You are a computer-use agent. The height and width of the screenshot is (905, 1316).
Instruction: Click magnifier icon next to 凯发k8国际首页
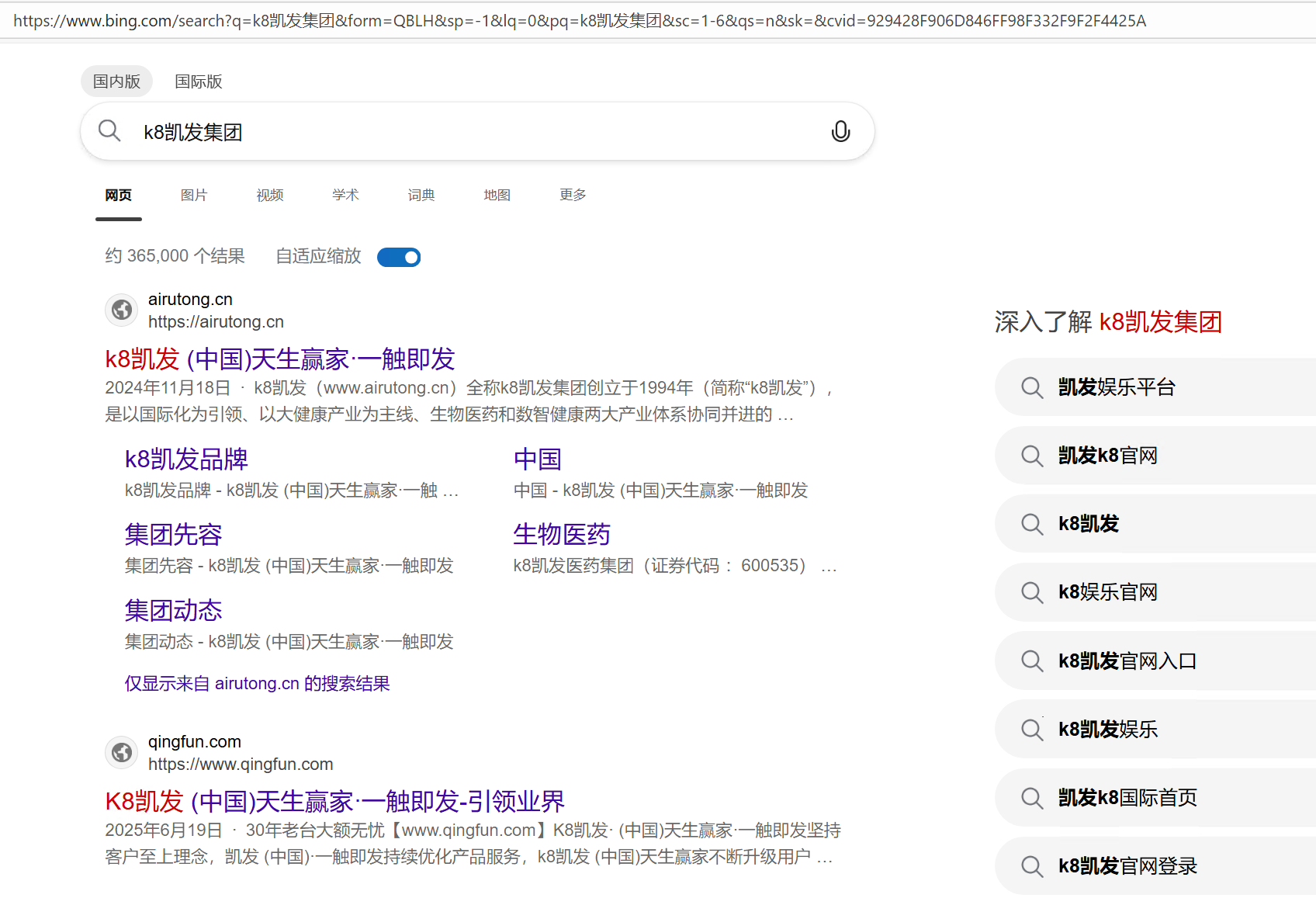pyautogui.click(x=1032, y=797)
